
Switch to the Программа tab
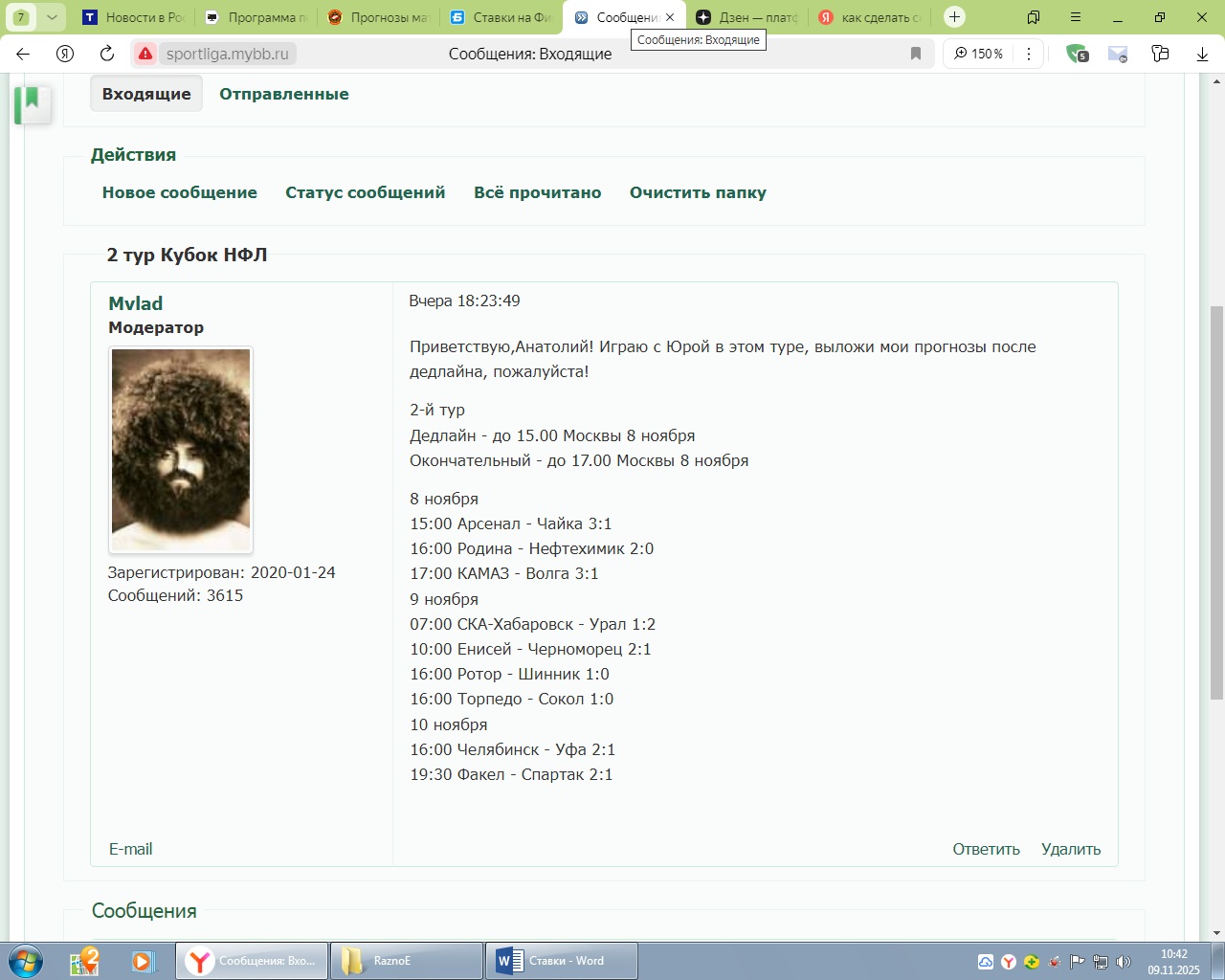pos(256,17)
